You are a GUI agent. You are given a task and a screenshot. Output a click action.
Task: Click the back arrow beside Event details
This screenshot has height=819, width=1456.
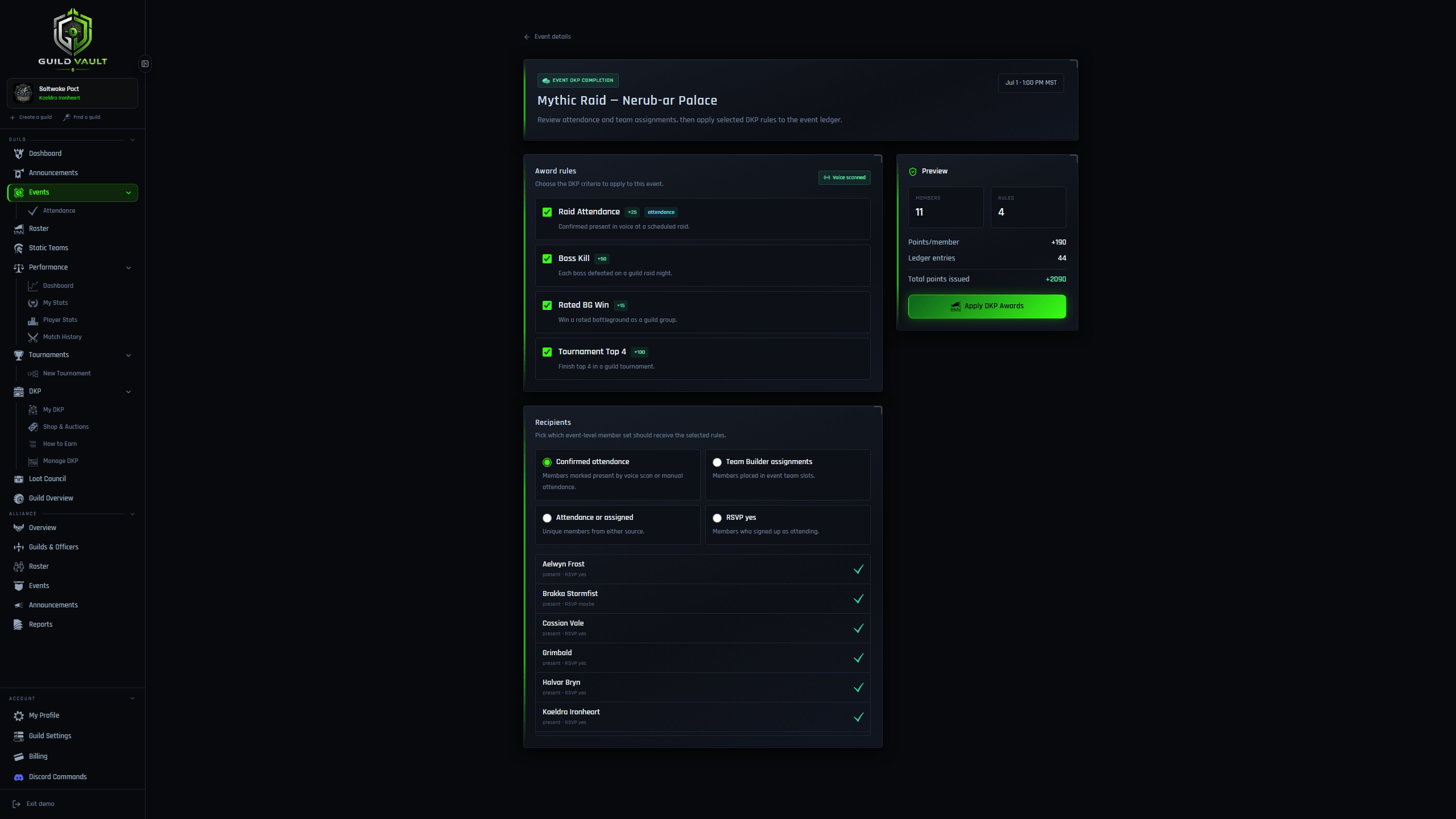point(527,37)
